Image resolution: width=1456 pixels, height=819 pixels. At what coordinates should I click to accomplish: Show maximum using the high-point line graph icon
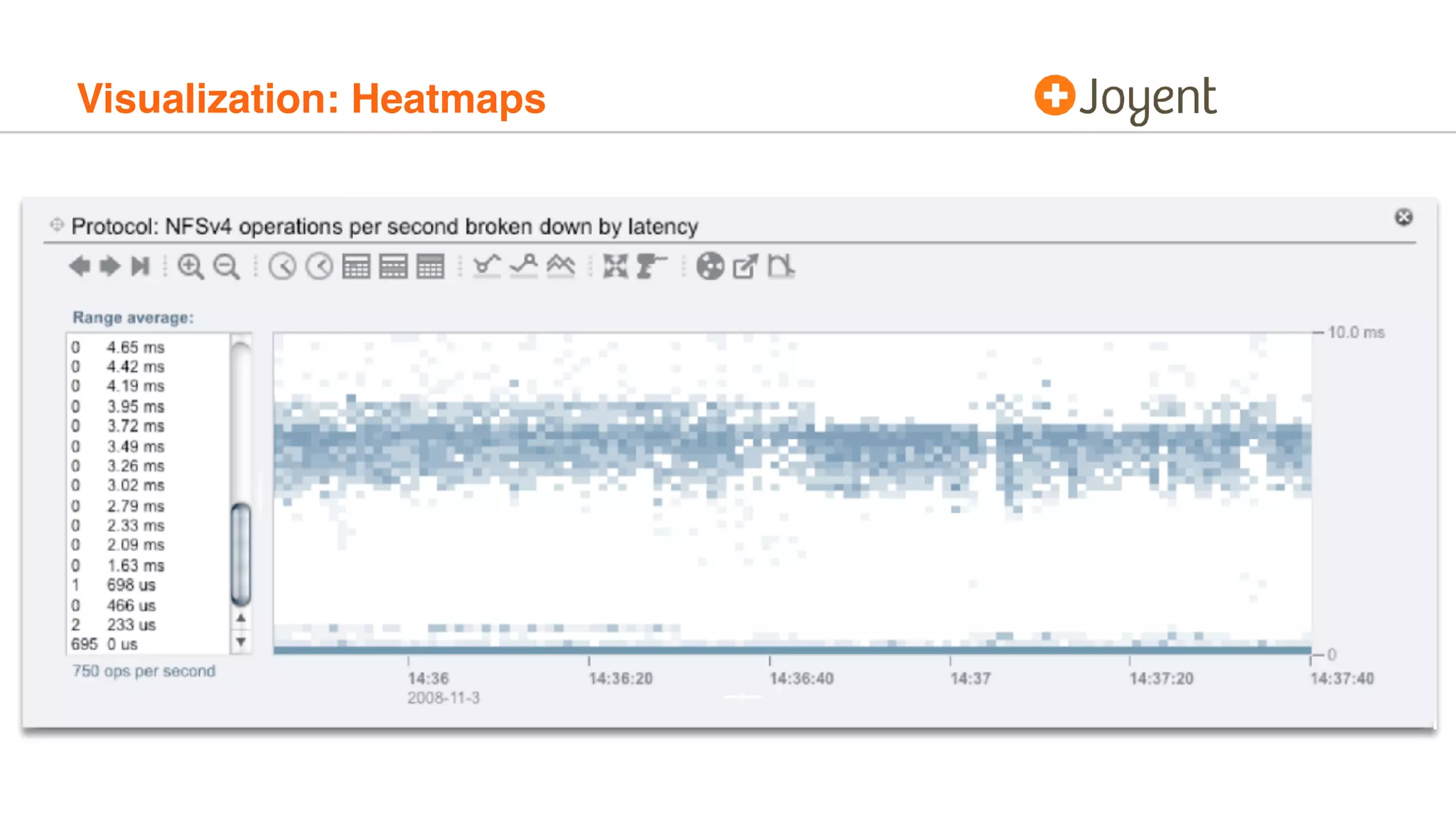point(524,267)
